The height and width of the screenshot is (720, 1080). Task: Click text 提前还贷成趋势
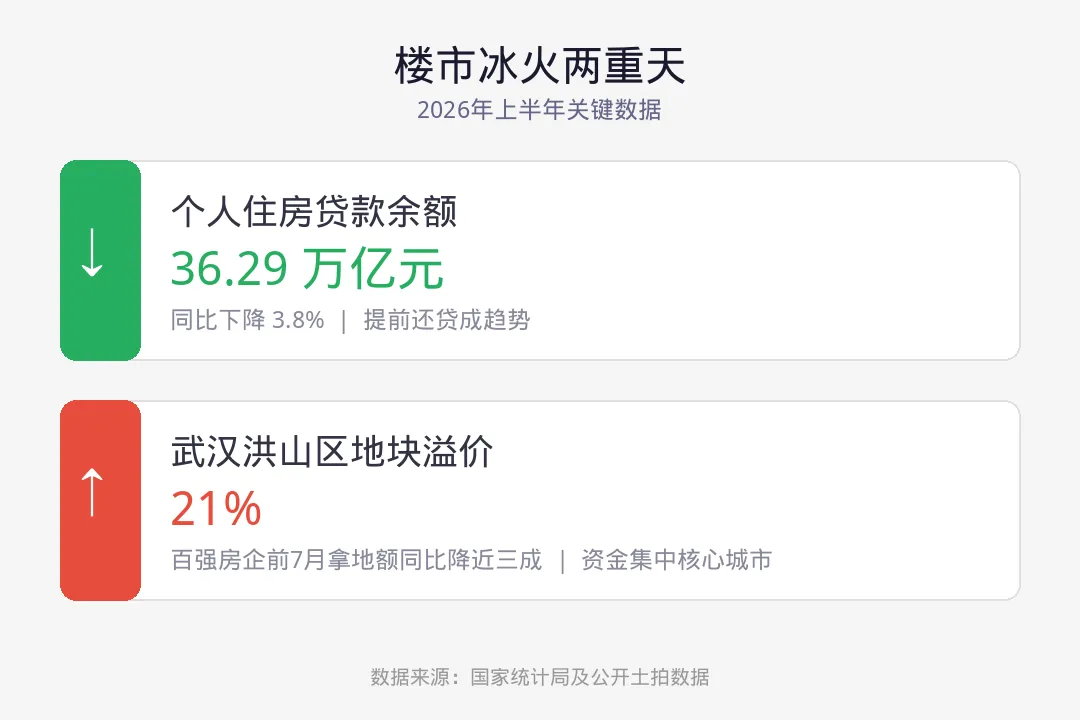click(447, 320)
